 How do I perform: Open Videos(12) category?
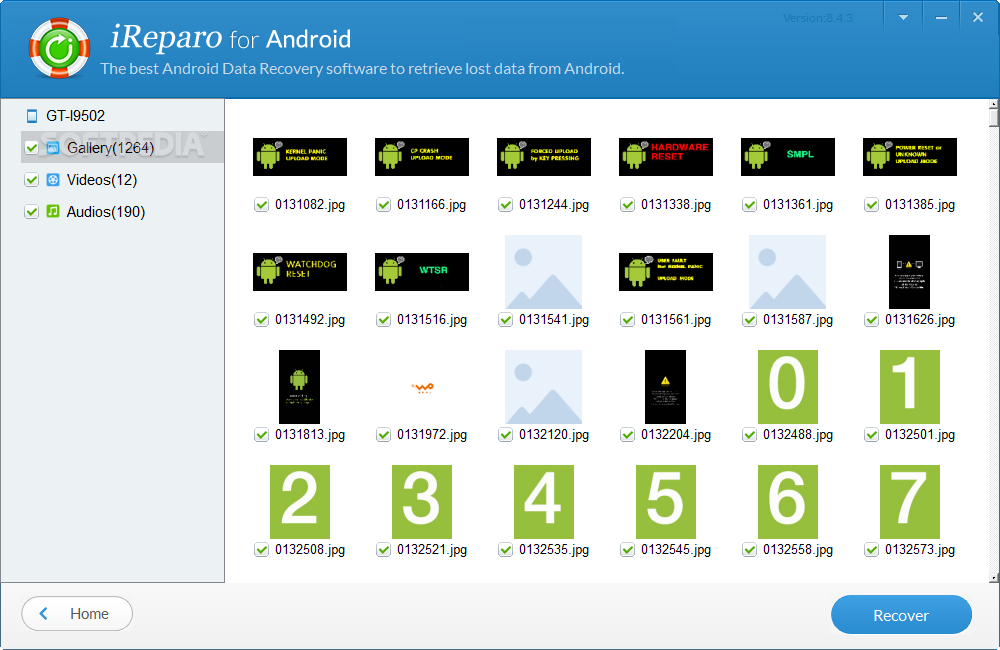tap(102, 180)
